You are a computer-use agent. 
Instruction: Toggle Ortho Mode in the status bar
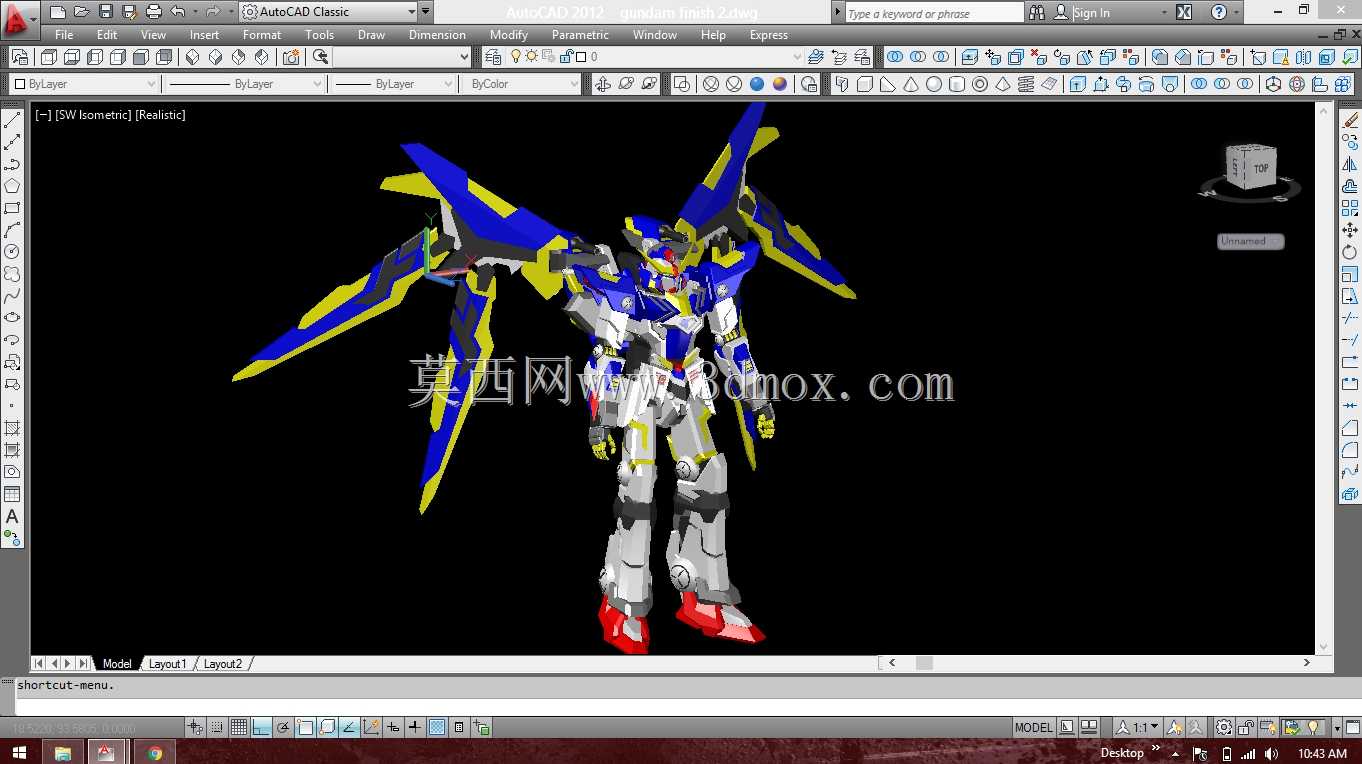(x=262, y=727)
